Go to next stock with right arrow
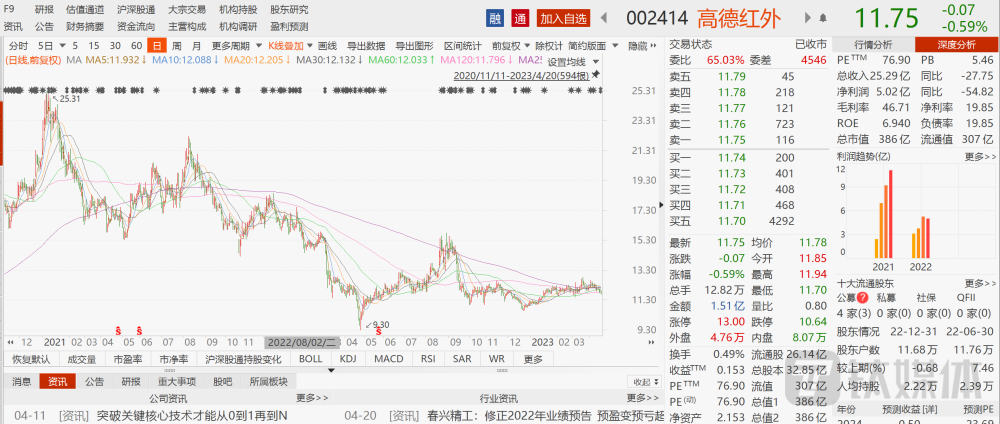Image resolution: width=1000 pixels, height=424 pixels. 807,18
